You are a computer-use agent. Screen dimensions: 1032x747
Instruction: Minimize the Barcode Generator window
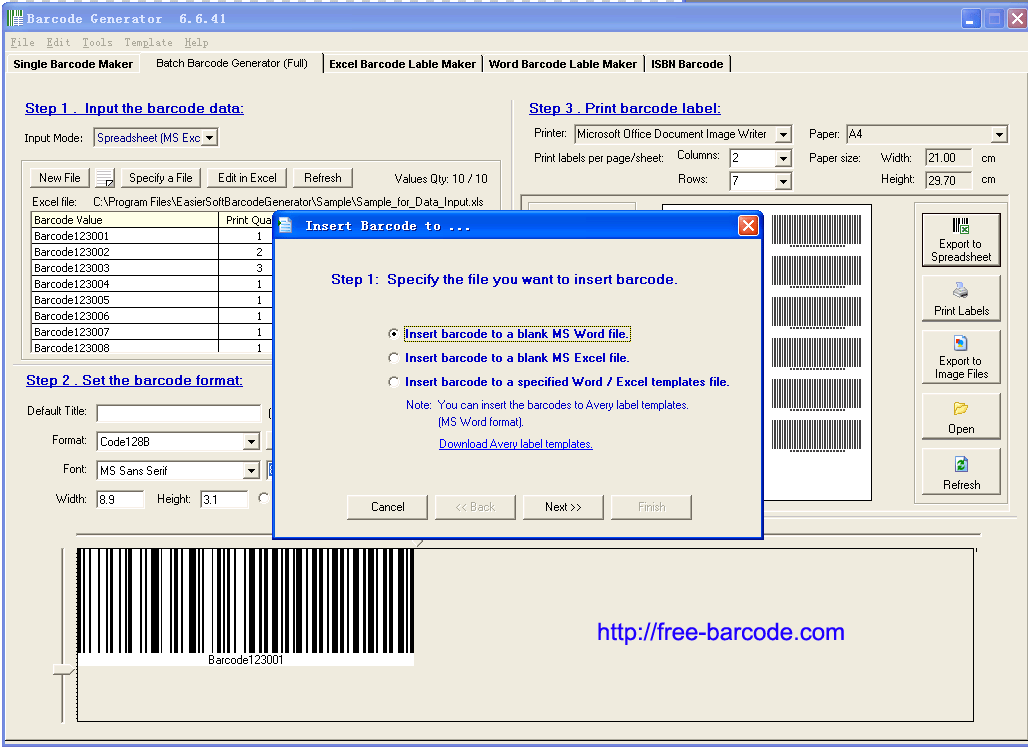[971, 19]
